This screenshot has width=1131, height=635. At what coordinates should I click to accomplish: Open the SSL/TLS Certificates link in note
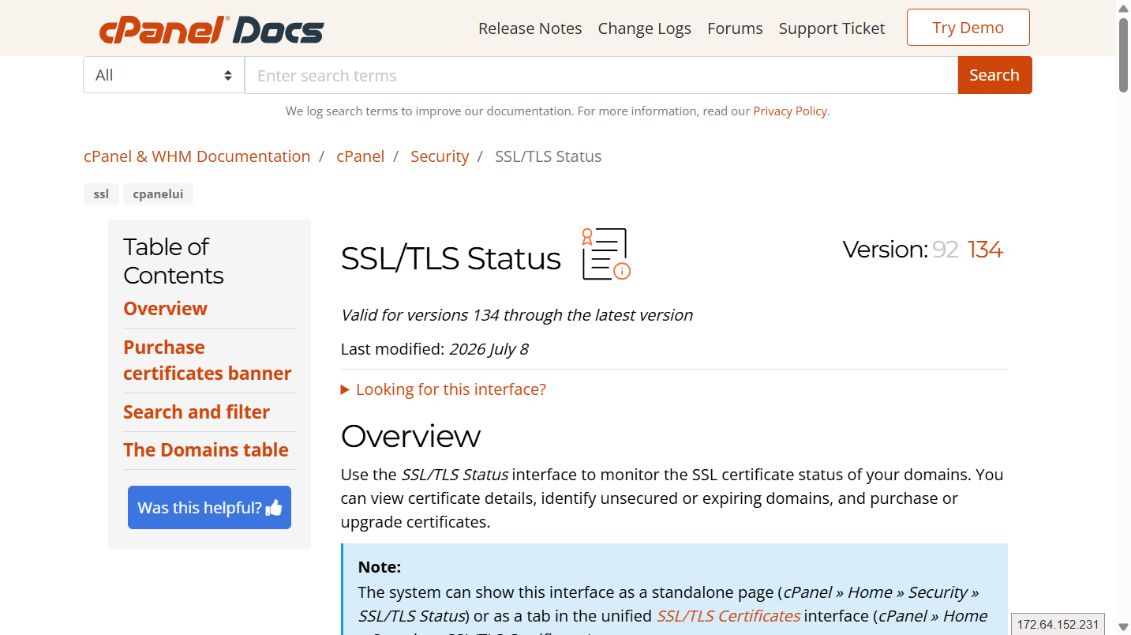(x=728, y=616)
